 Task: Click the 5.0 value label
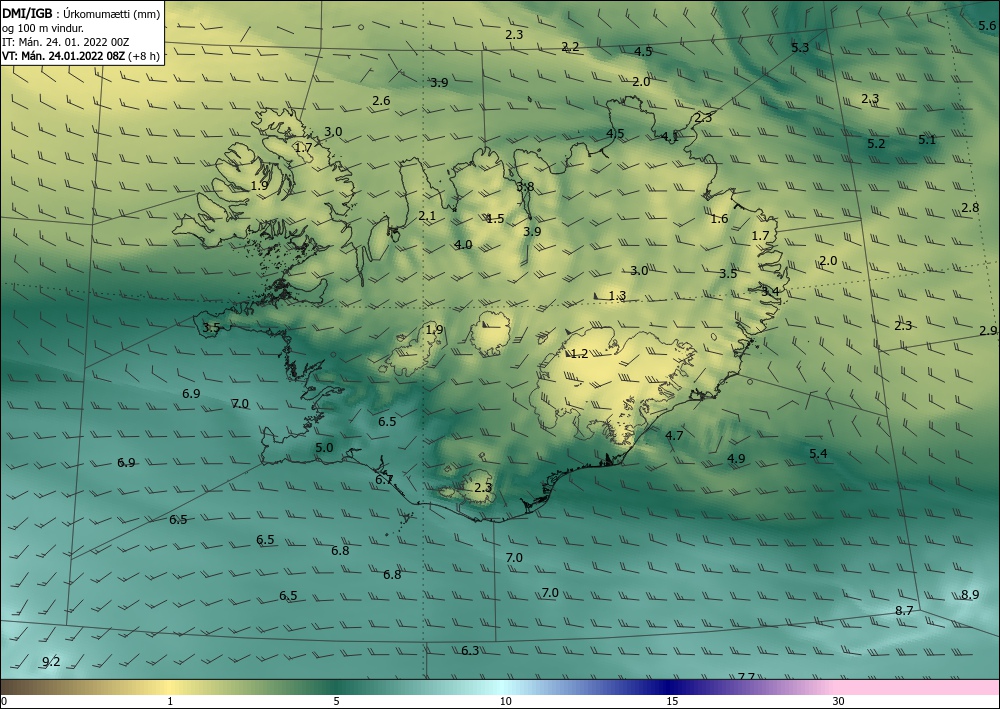point(324,448)
